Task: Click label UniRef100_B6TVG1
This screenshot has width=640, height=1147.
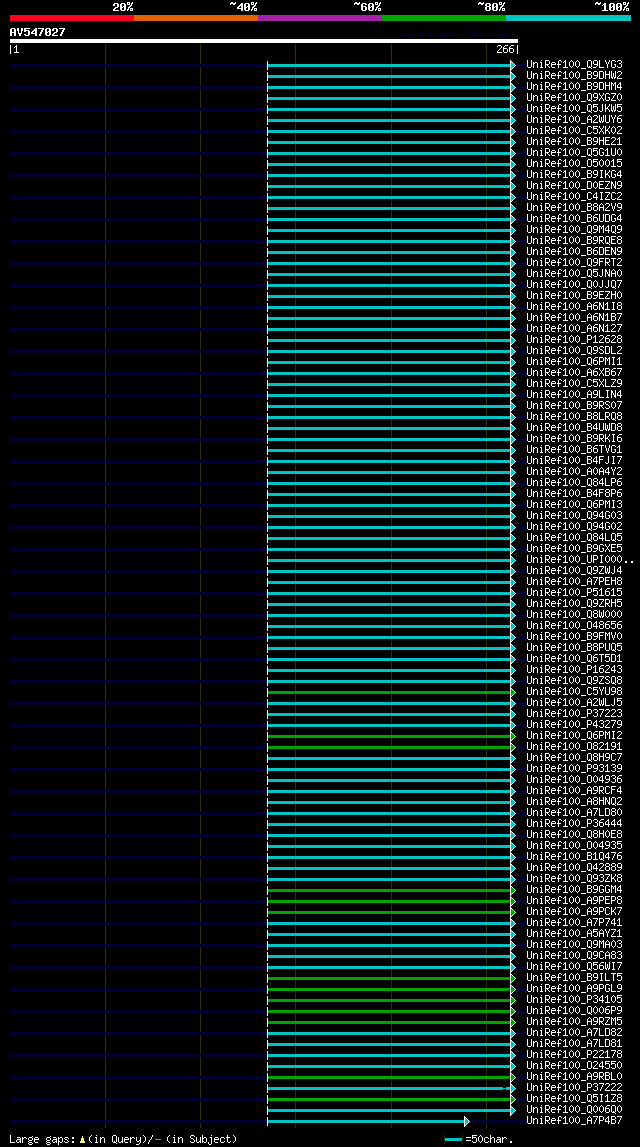Action: 574,449
